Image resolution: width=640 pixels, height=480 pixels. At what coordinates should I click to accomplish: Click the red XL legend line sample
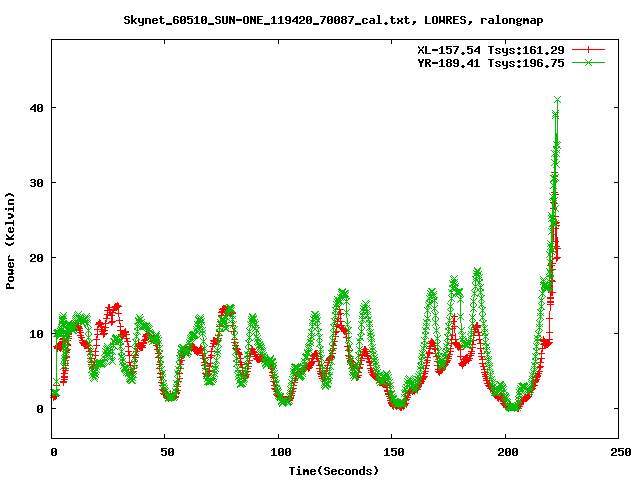pos(588,50)
